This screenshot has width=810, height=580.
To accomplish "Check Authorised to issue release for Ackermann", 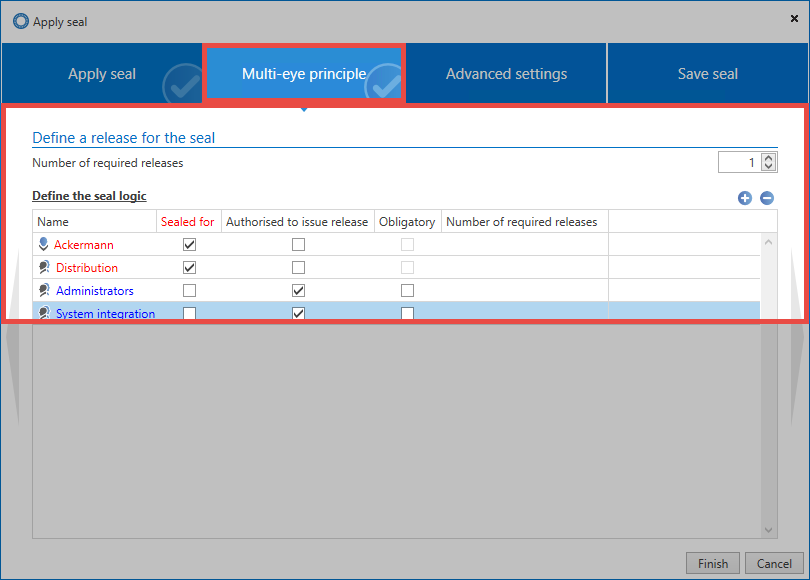I will (x=298, y=244).
